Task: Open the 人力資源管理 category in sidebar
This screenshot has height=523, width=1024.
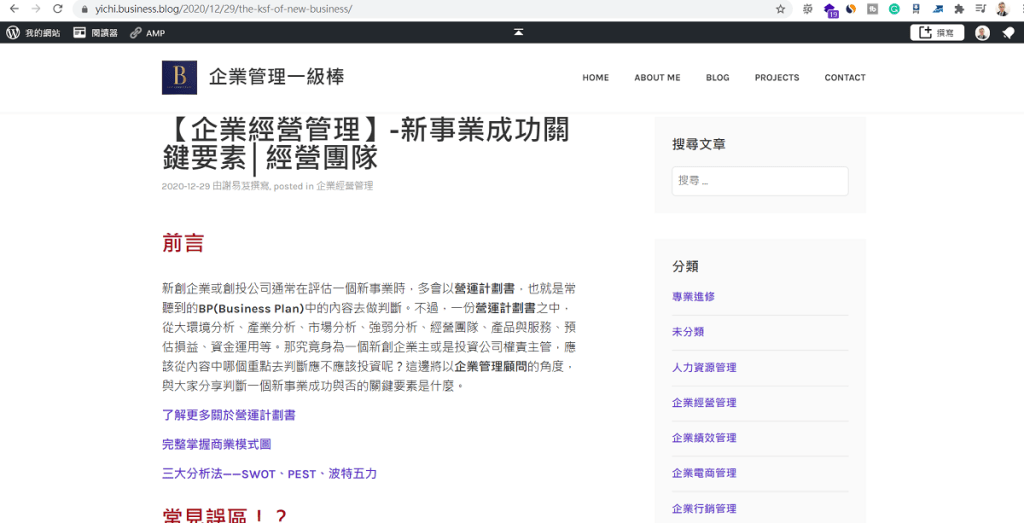Action: [704, 368]
